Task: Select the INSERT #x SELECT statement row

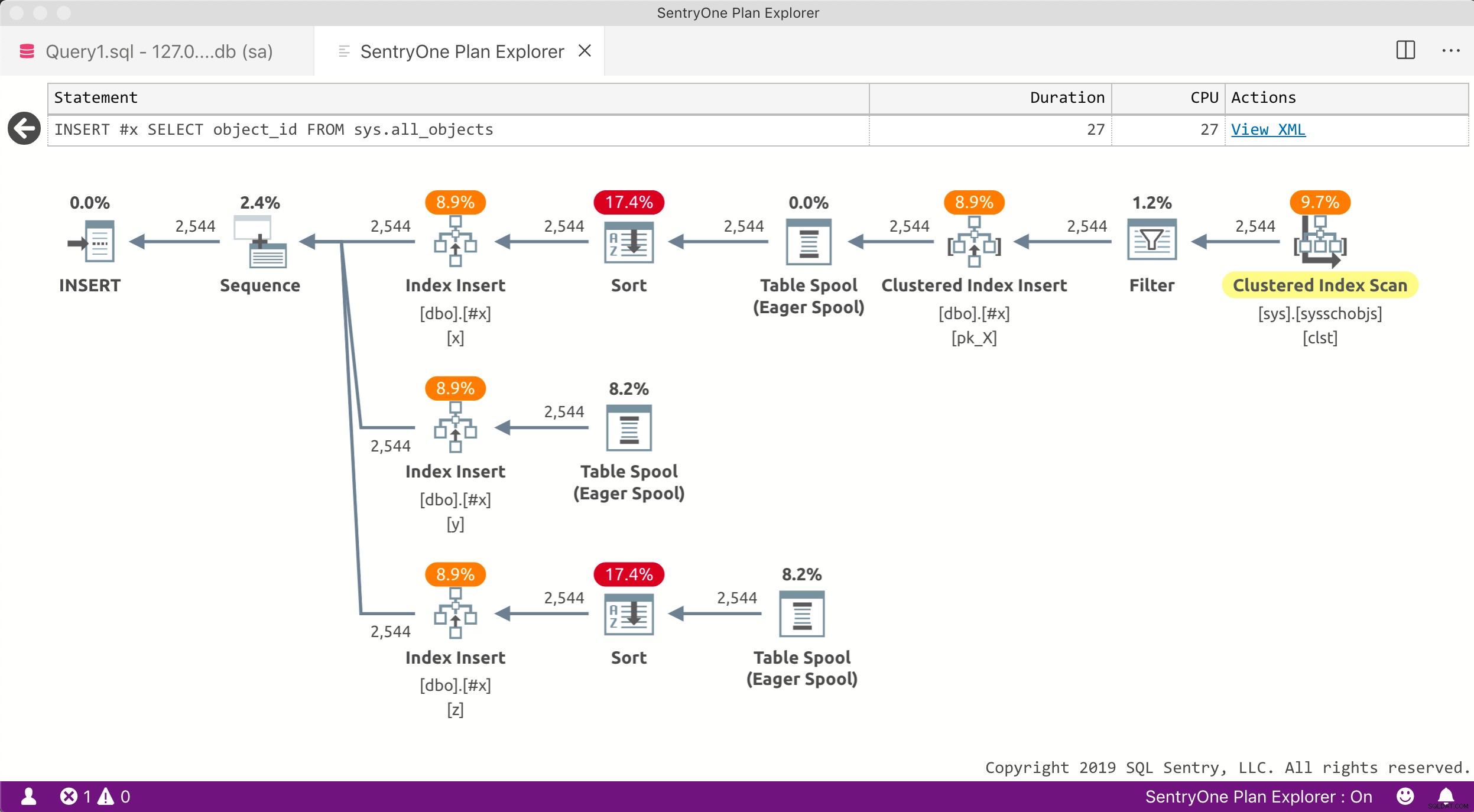Action: [x=758, y=130]
